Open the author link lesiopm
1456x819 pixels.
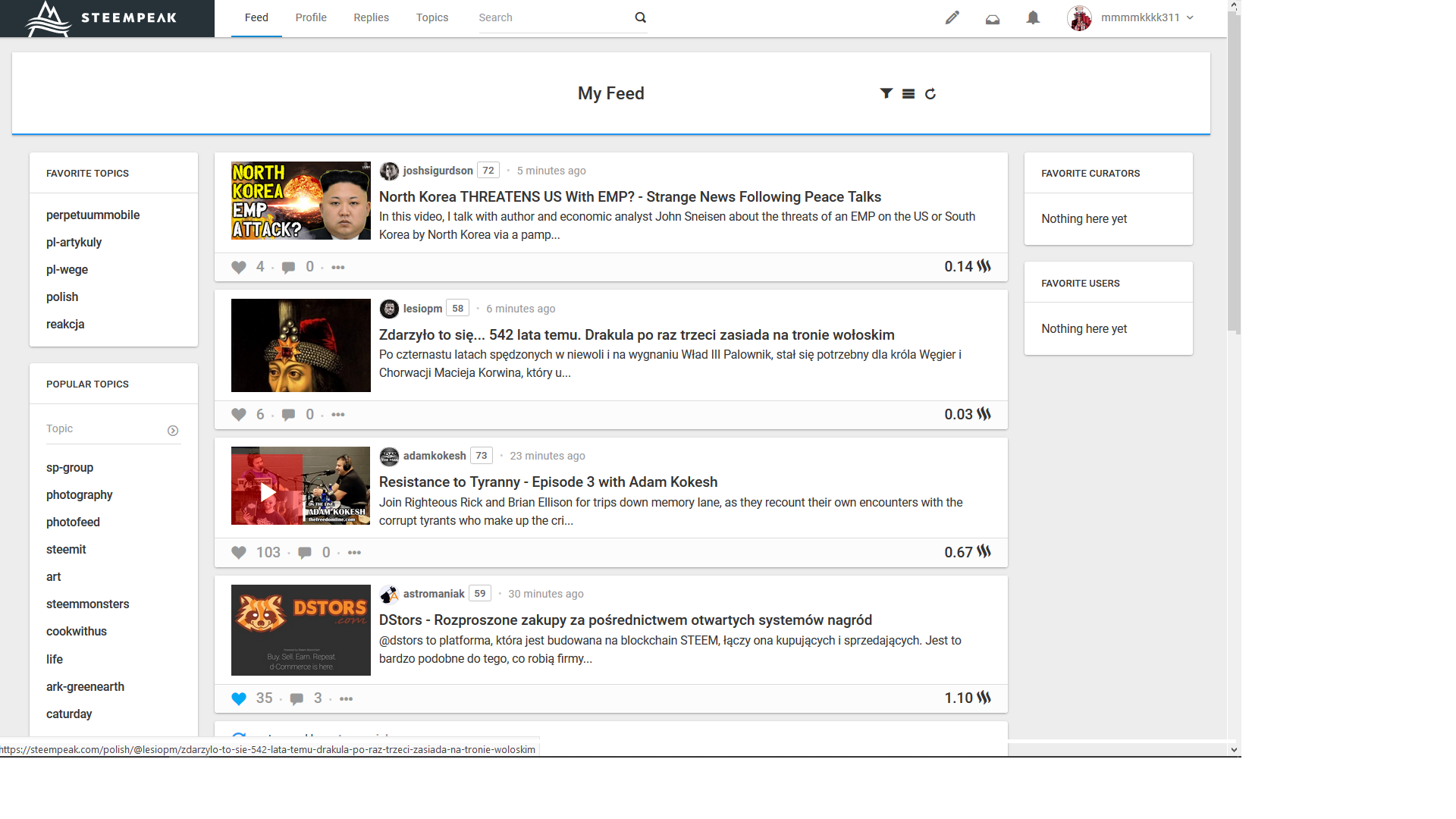pos(422,309)
